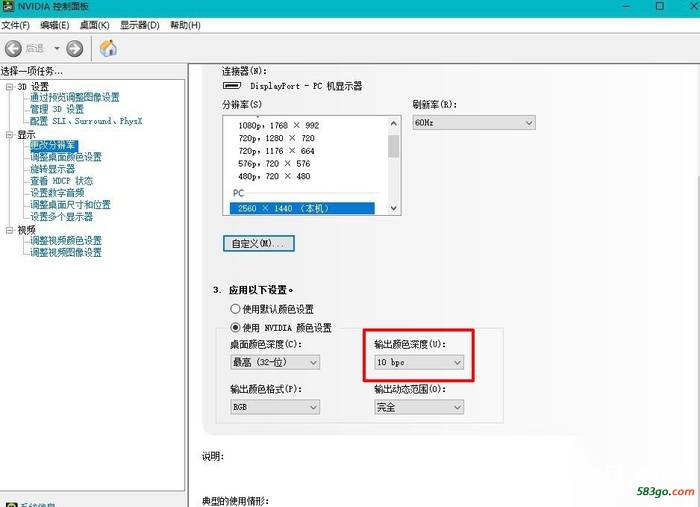Open 调整视频图像设置
The image size is (700, 507).
pos(66,253)
